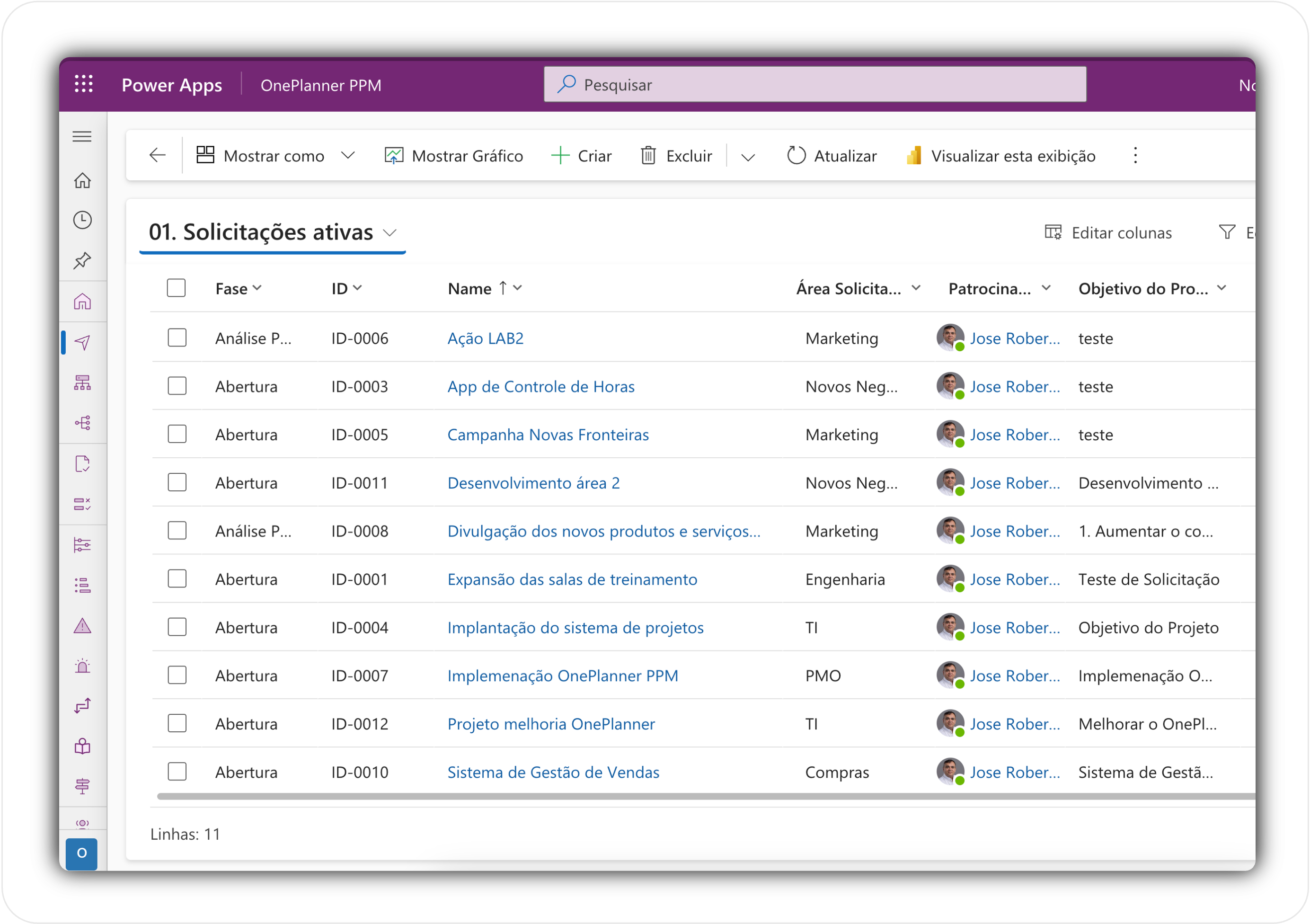This screenshot has width=1310, height=924.
Task: Check the ID-0004 row checkbox
Action: tap(177, 627)
